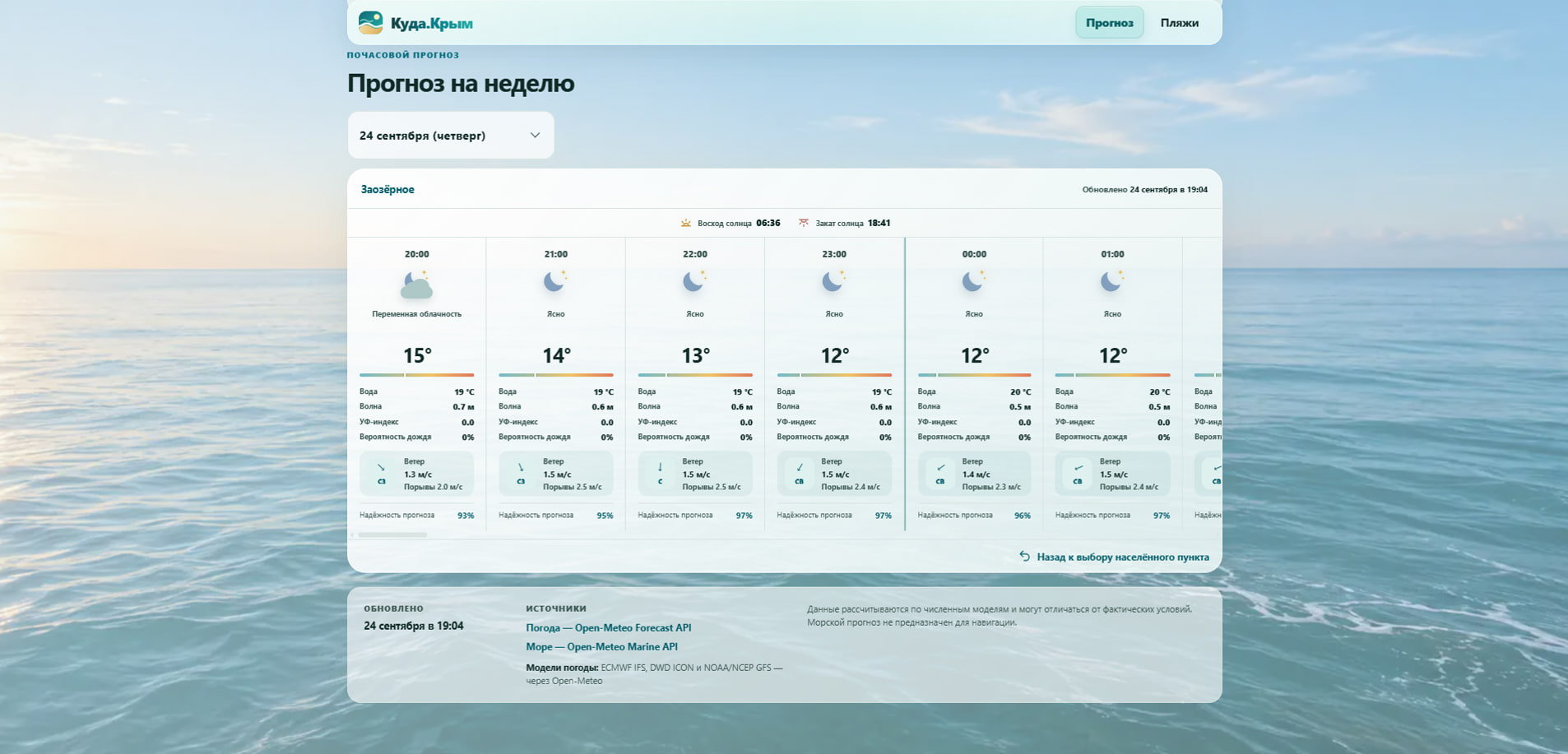Click the north wind arrow icon at 22:00

(660, 467)
